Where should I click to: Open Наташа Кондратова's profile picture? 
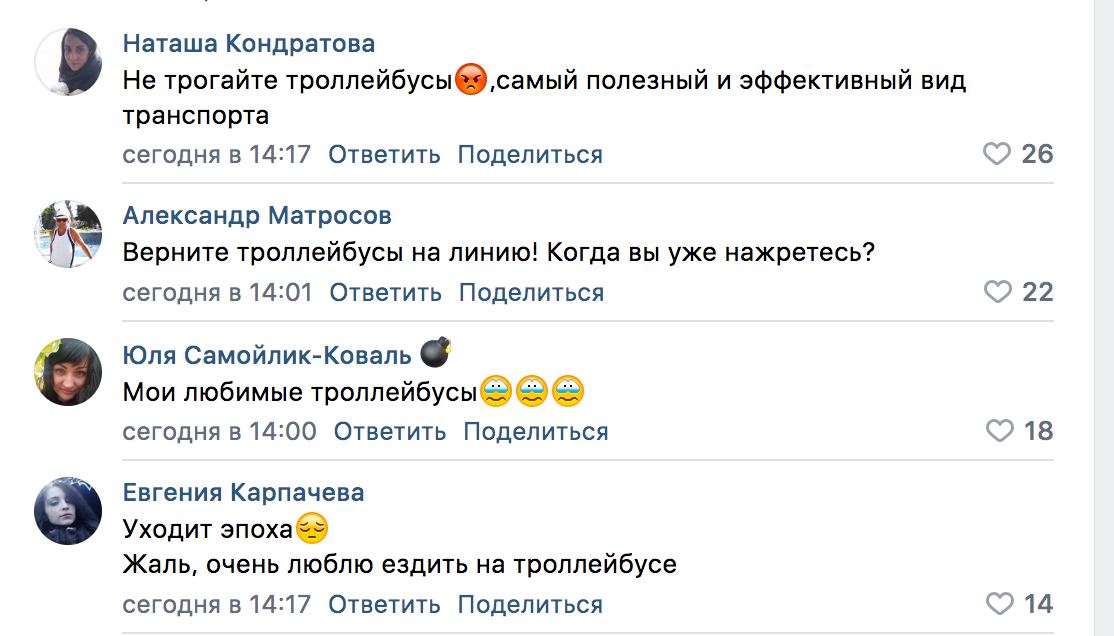click(x=68, y=62)
